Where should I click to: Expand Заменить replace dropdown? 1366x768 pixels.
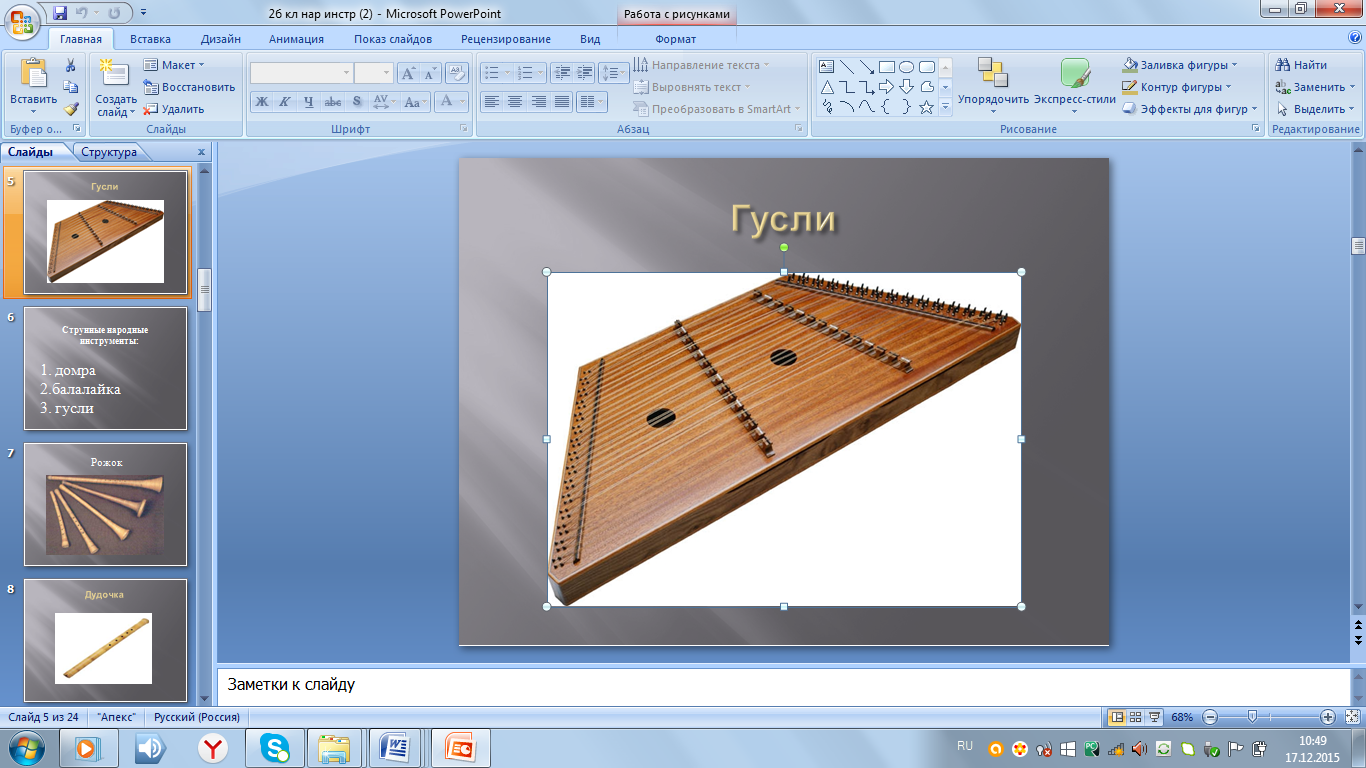click(1316, 87)
